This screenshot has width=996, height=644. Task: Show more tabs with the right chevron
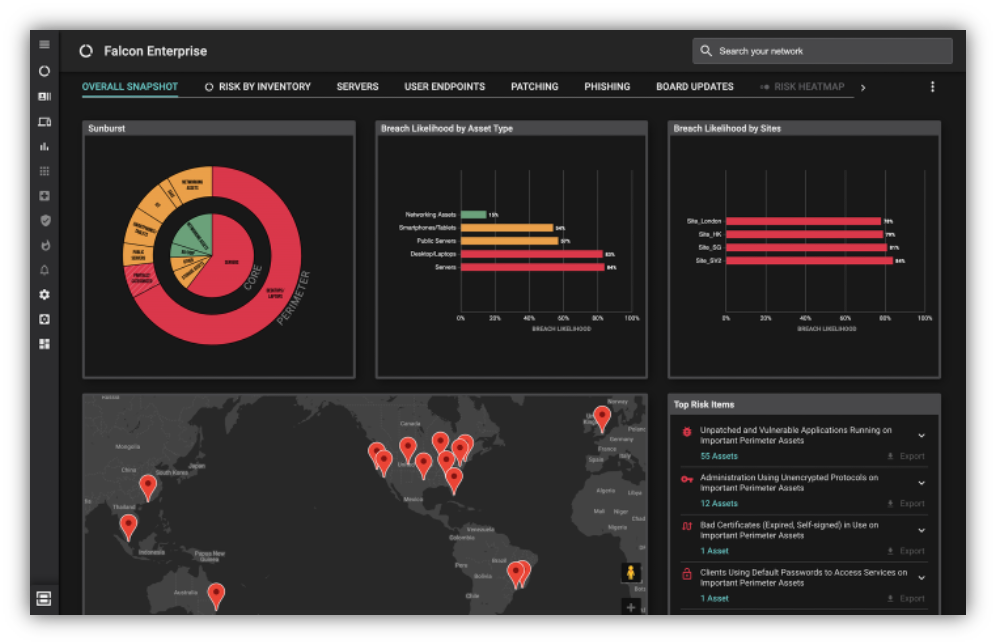click(863, 88)
